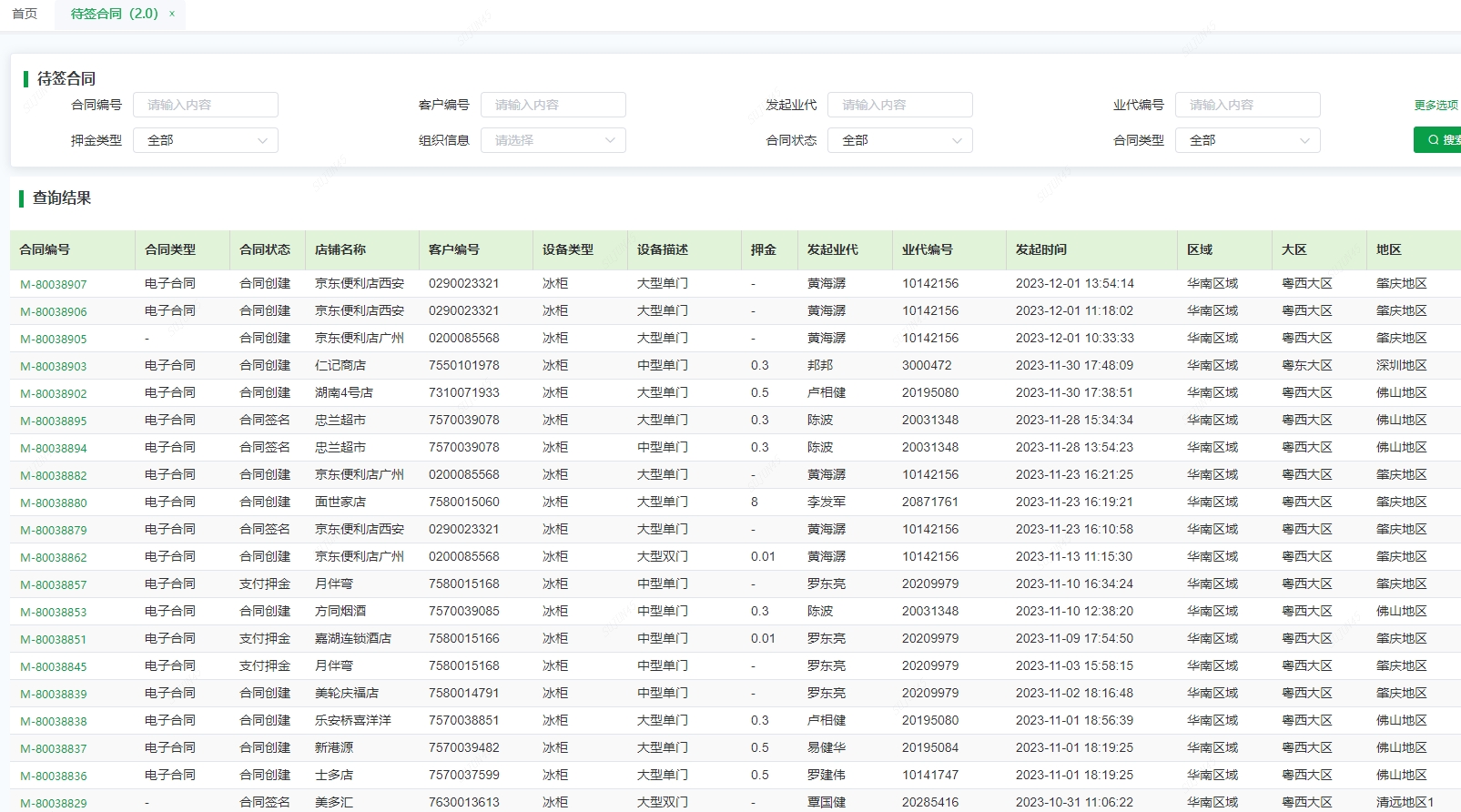Select the 待签合同 (2.0) tab
1461x812 pixels.
115,14
